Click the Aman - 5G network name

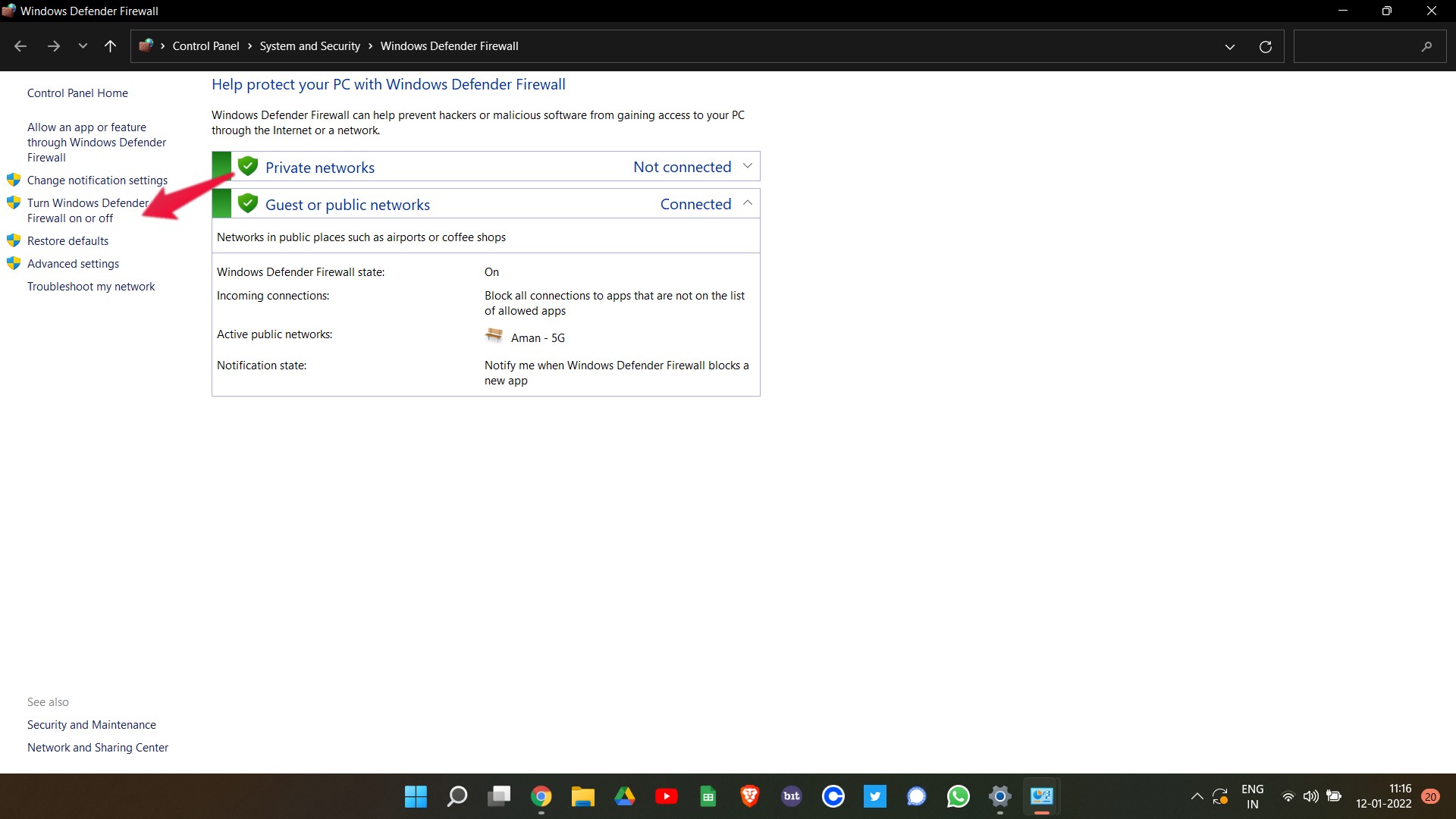tap(538, 338)
